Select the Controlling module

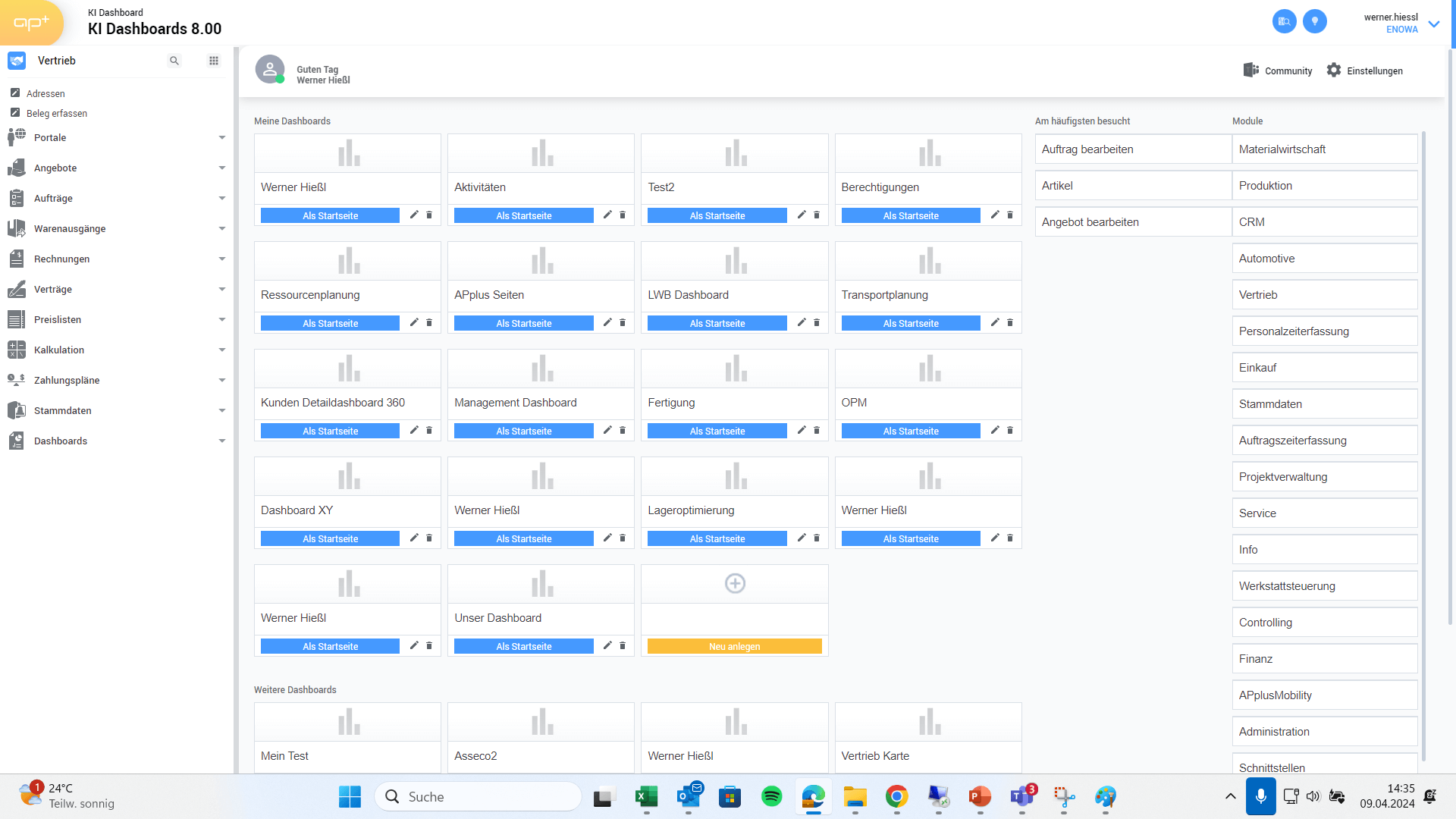(1324, 623)
